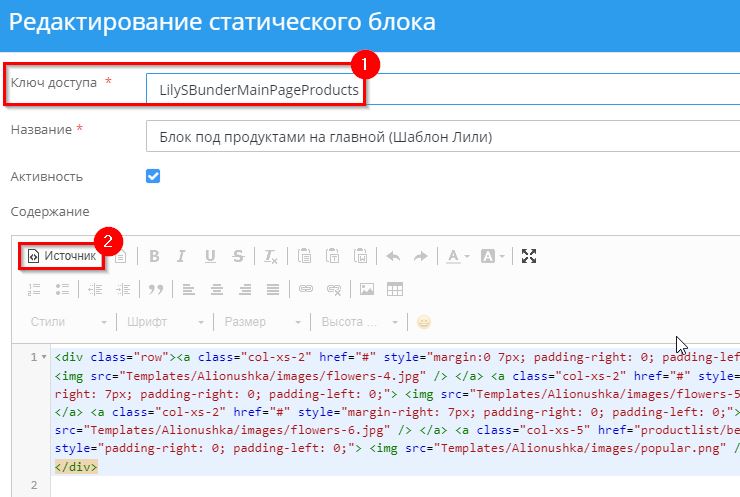Open the Шрифт font dropdown

point(166,322)
